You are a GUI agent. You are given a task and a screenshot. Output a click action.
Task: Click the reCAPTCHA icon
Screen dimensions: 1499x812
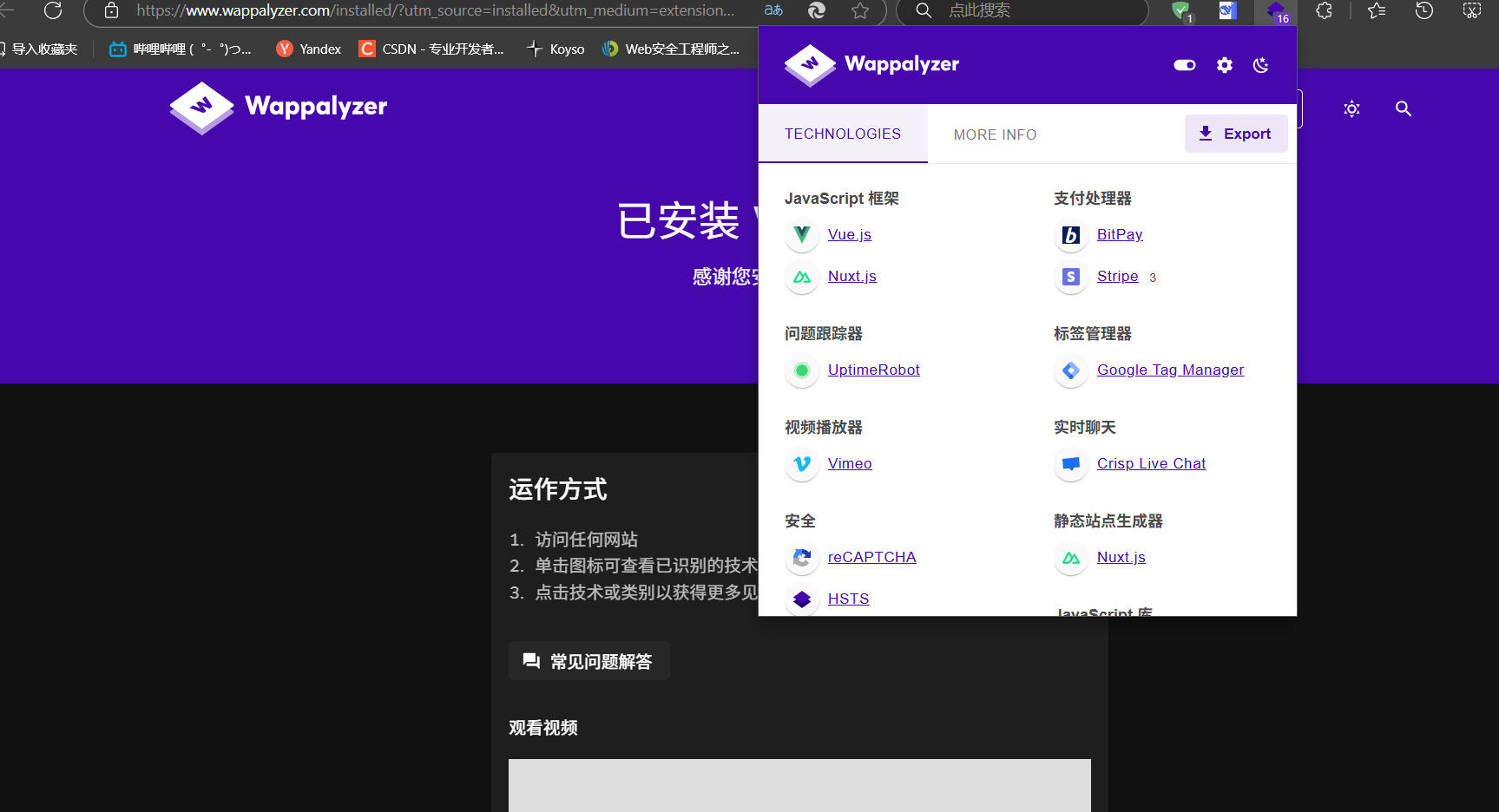[x=802, y=558]
